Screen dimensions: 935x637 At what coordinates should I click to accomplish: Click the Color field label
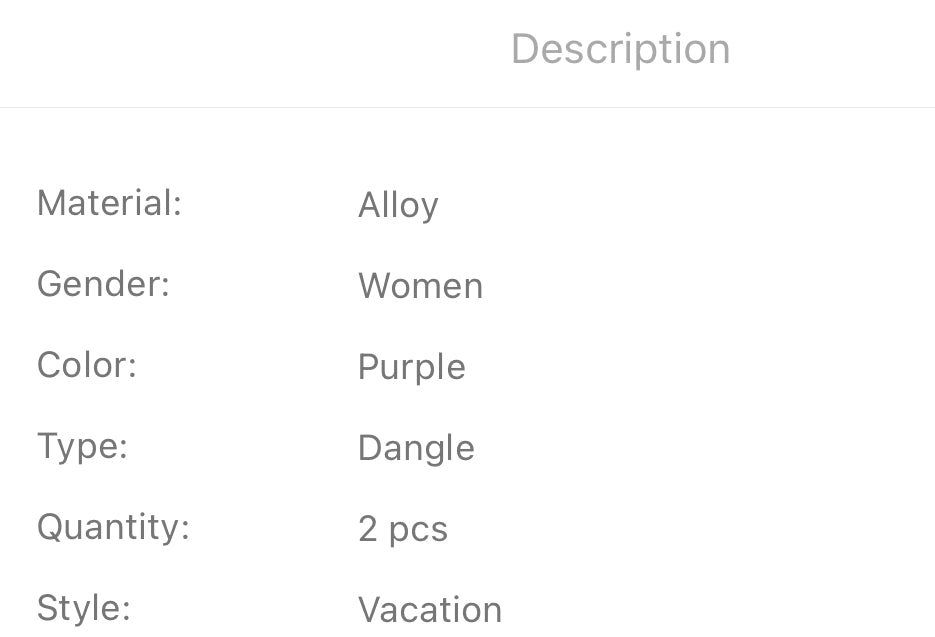point(87,365)
